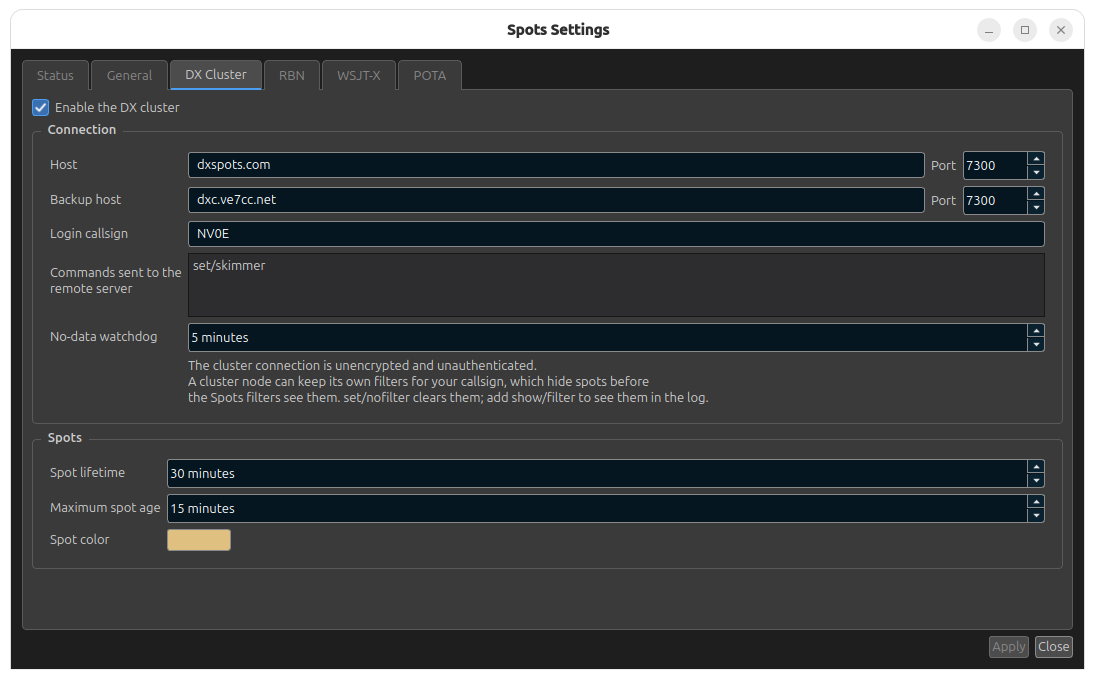This screenshot has height=680, width=1095.
Task: Click the Backup host field dxc.ve7cc.net
Action: point(556,200)
